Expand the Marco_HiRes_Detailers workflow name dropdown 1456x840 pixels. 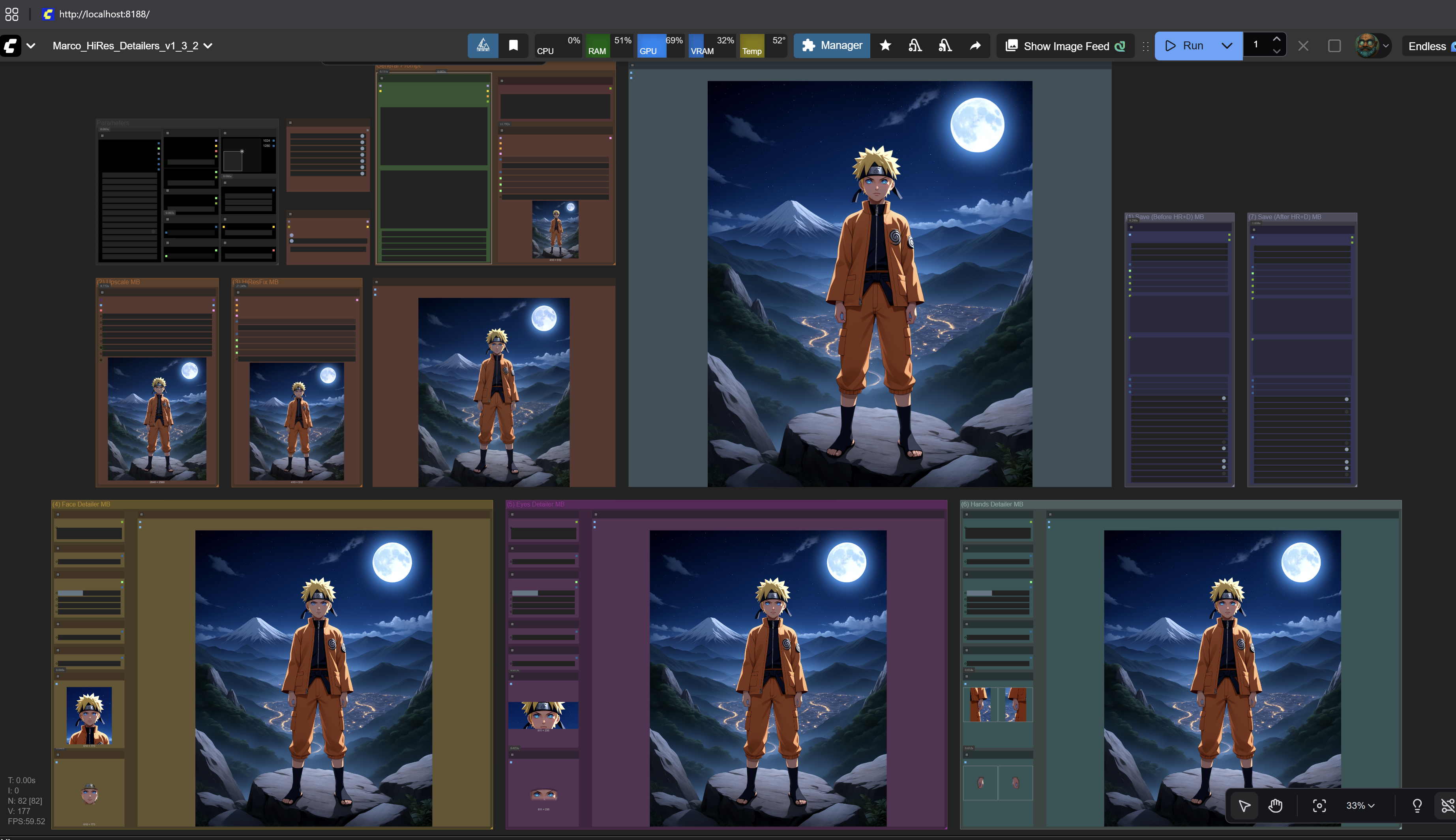click(x=208, y=45)
